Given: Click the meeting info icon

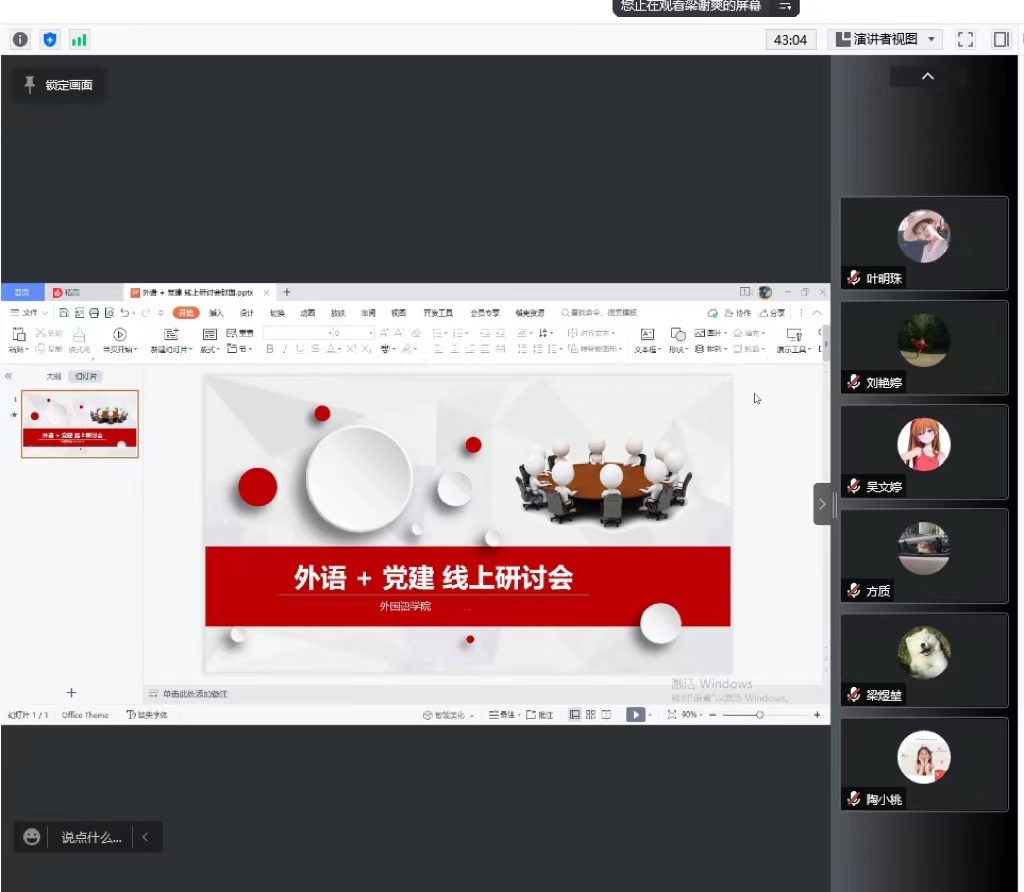Looking at the screenshot, I should [20, 40].
